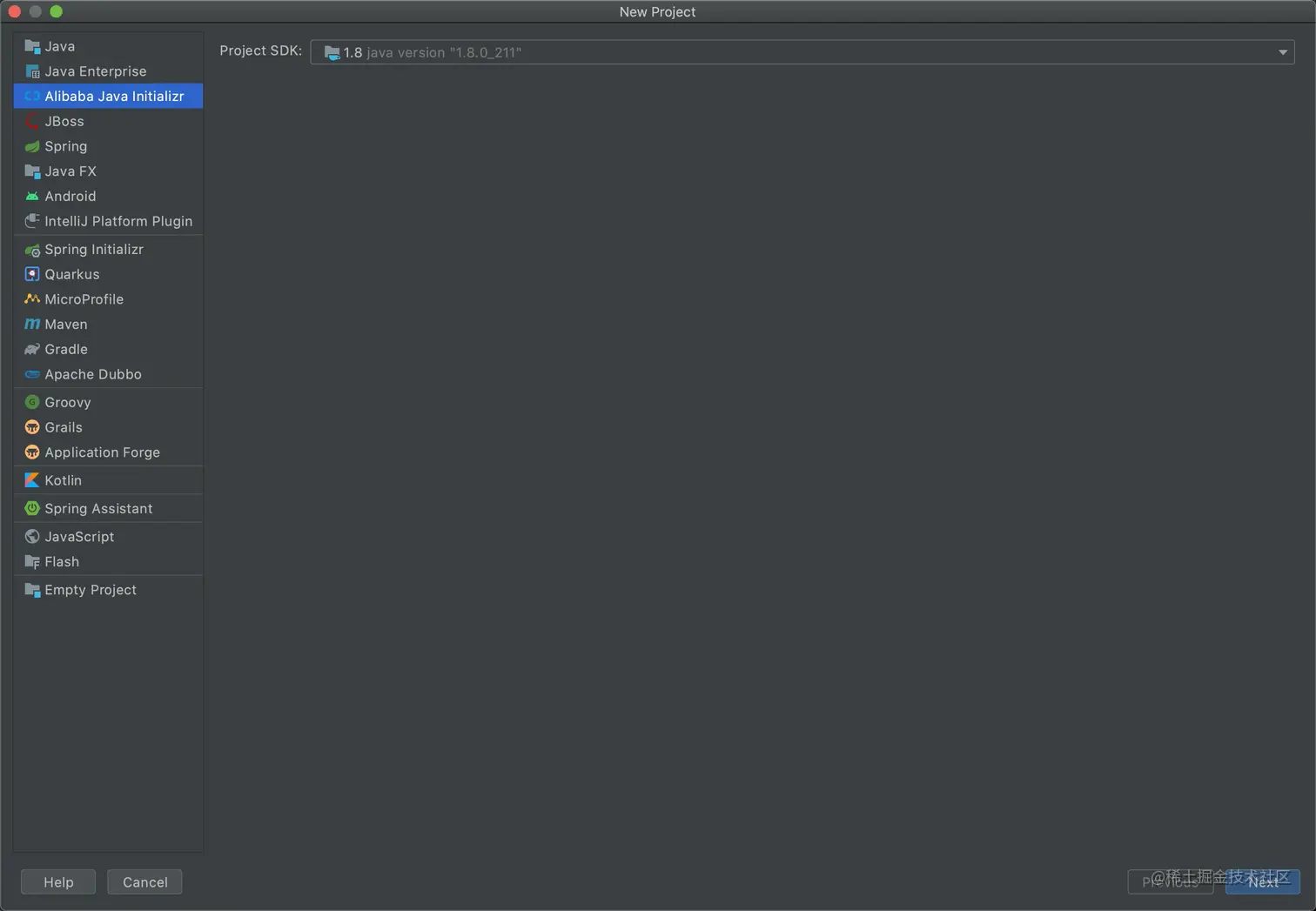This screenshot has height=911, width=1316.
Task: Close the New Project window
Action: [15, 11]
